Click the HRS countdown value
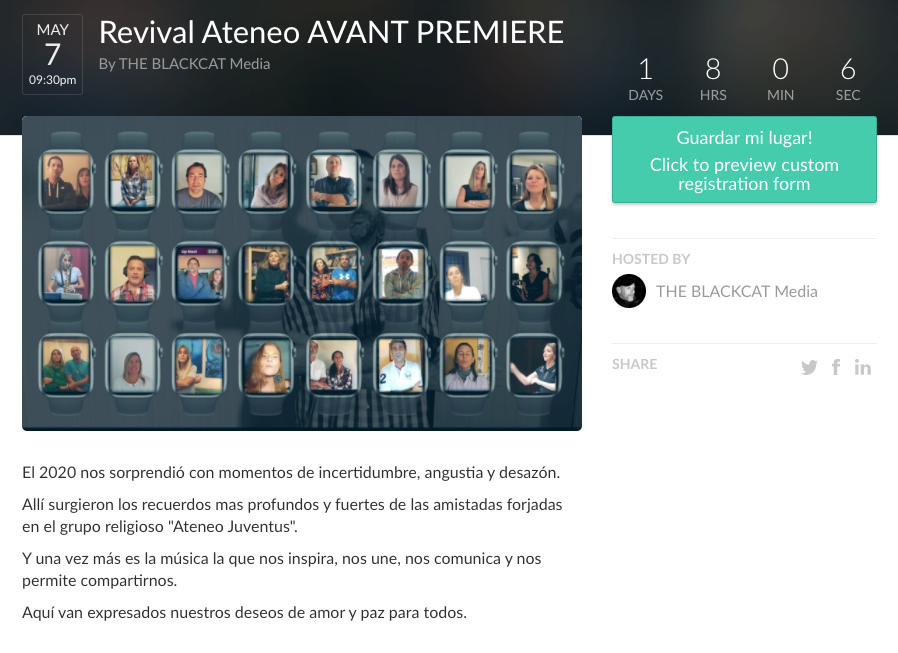898x653 pixels. click(713, 69)
